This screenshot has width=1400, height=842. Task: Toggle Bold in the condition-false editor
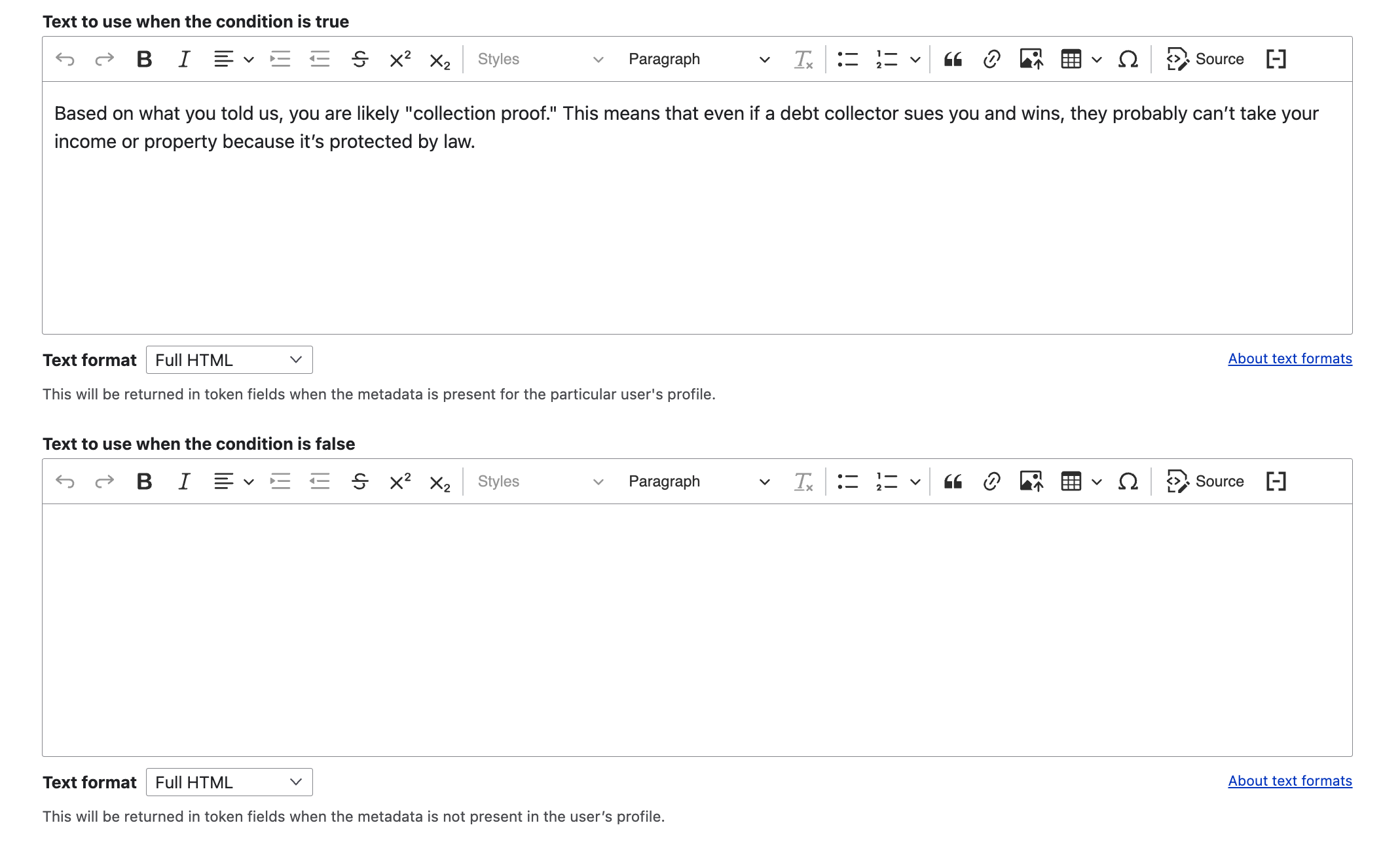144,482
